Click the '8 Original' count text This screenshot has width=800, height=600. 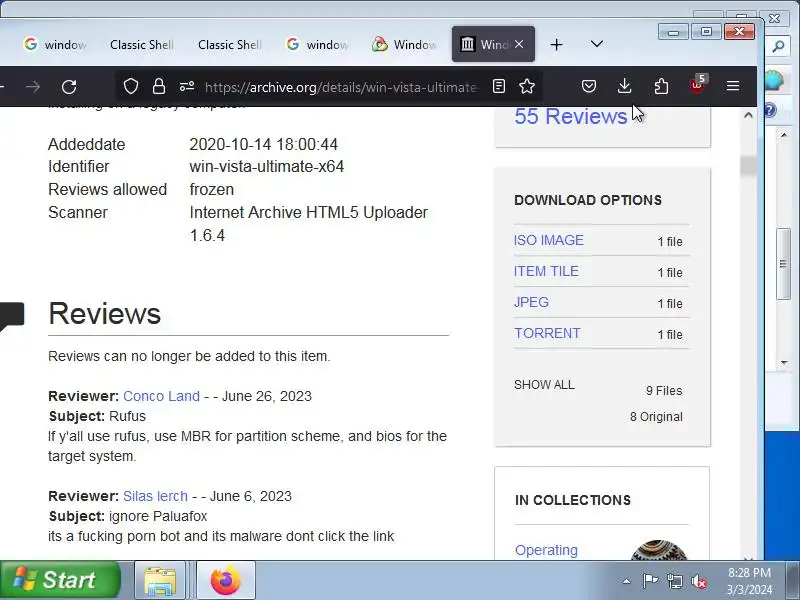(x=656, y=417)
